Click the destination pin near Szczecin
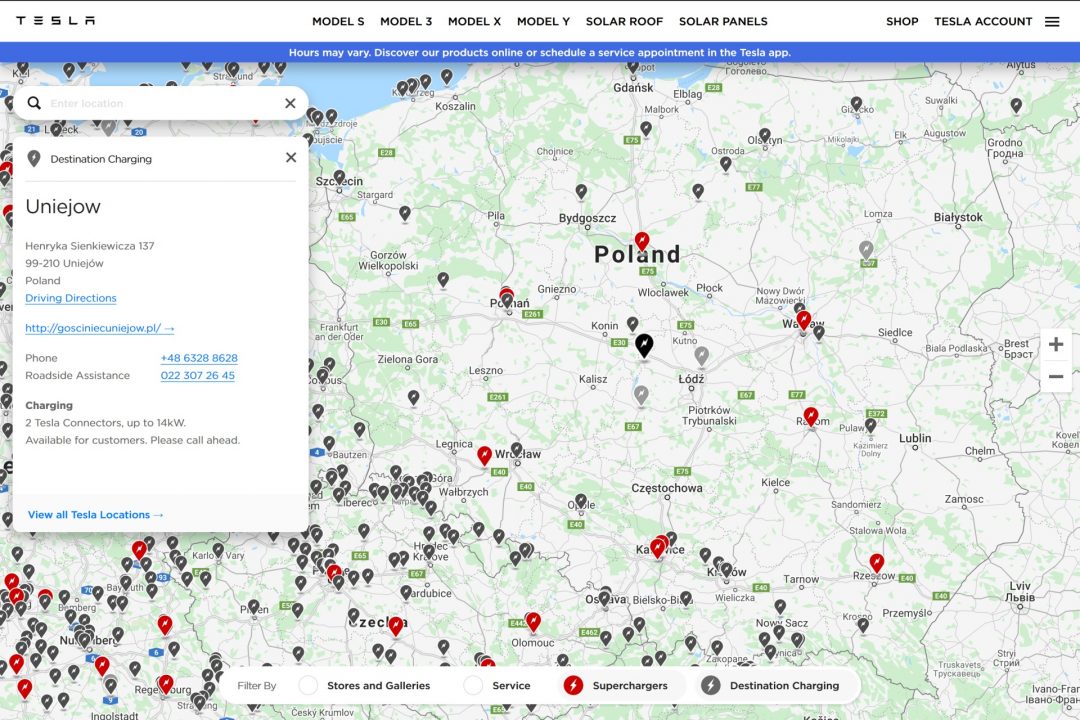Image resolution: width=1080 pixels, height=720 pixels. point(339,177)
